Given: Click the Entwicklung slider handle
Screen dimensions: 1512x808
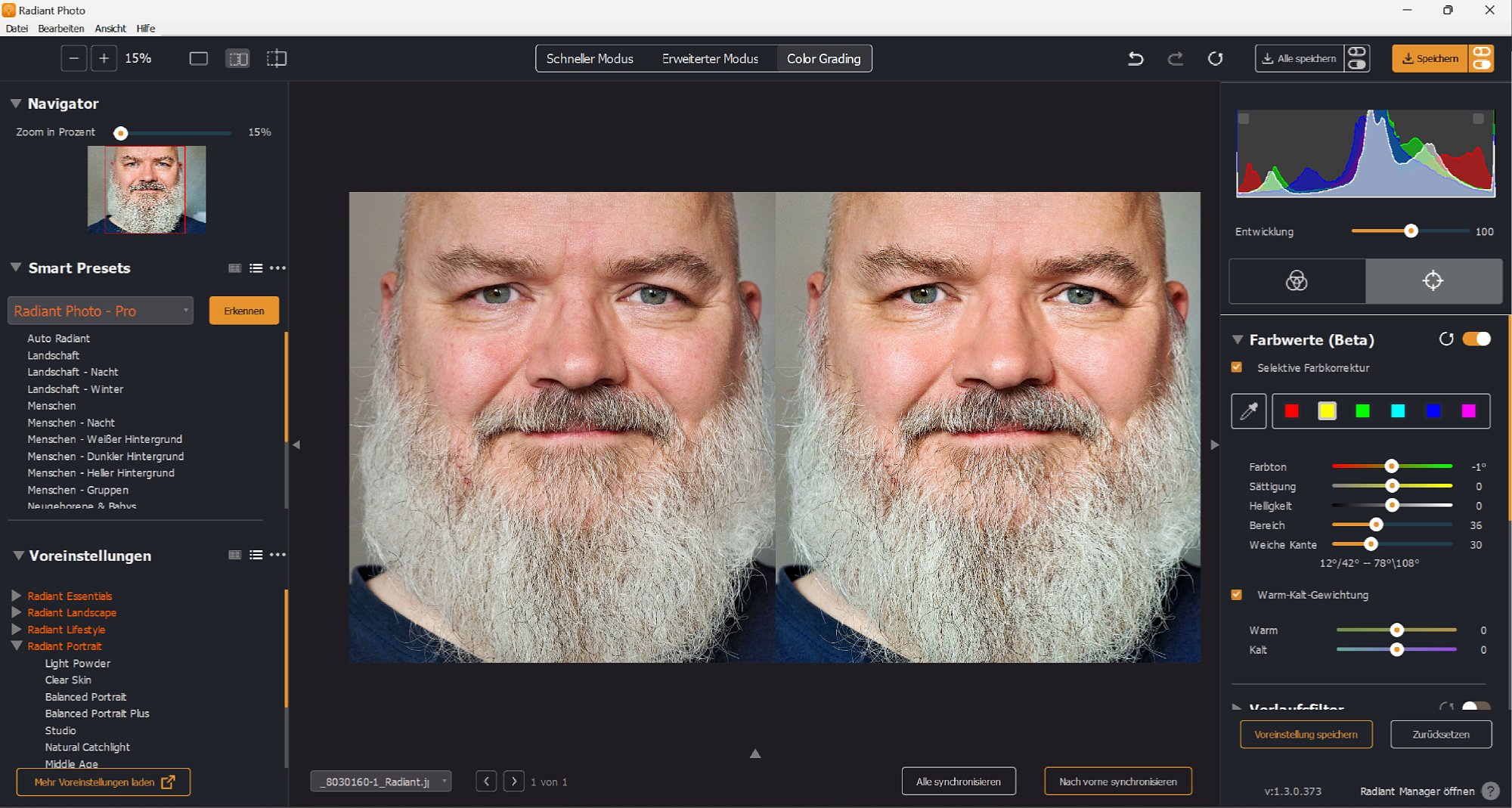Looking at the screenshot, I should pos(1411,231).
